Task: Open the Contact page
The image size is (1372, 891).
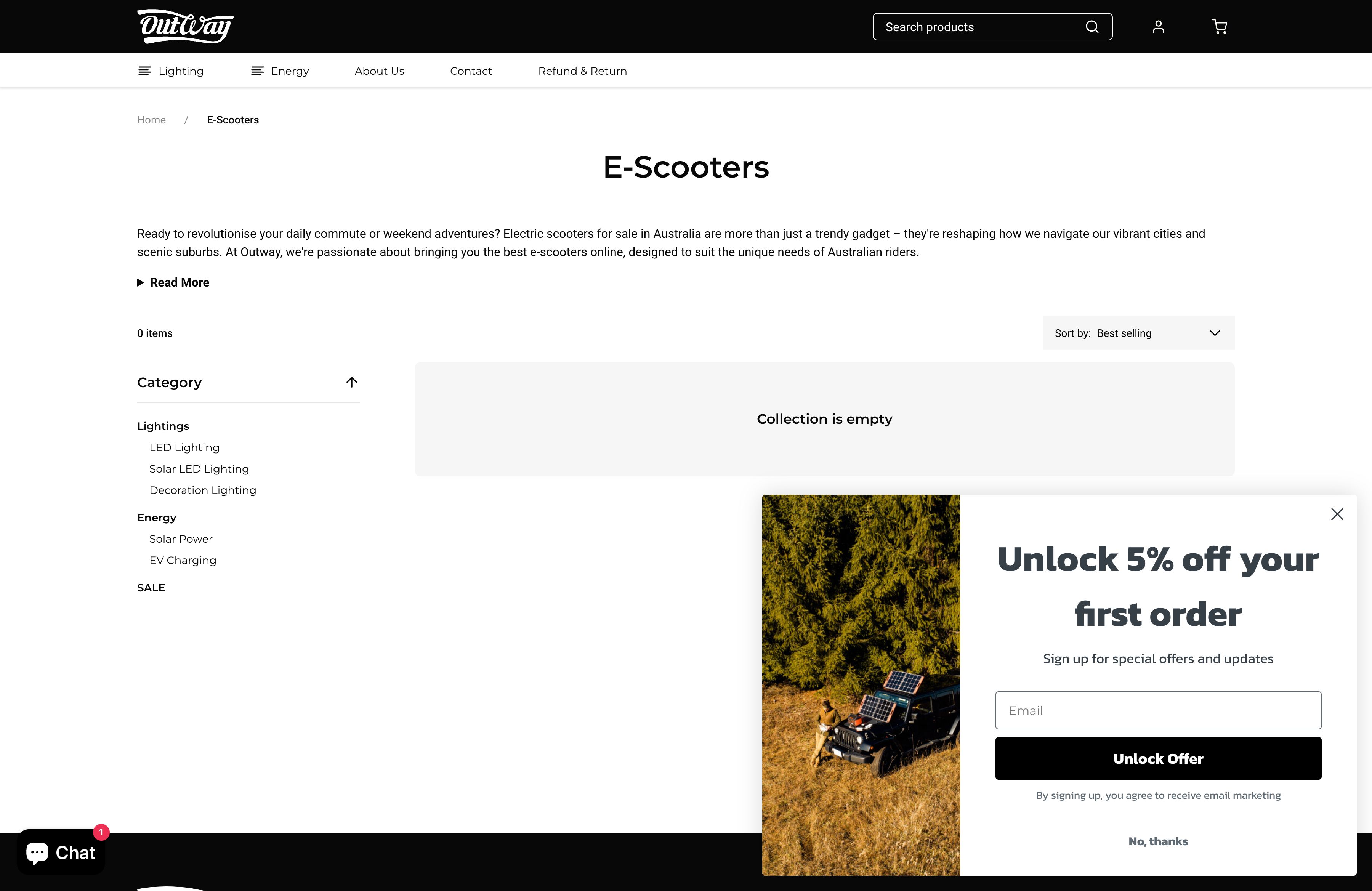Action: coord(471,71)
